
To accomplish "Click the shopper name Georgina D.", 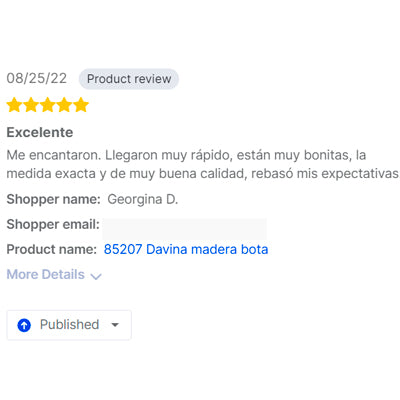I will point(143,199).
